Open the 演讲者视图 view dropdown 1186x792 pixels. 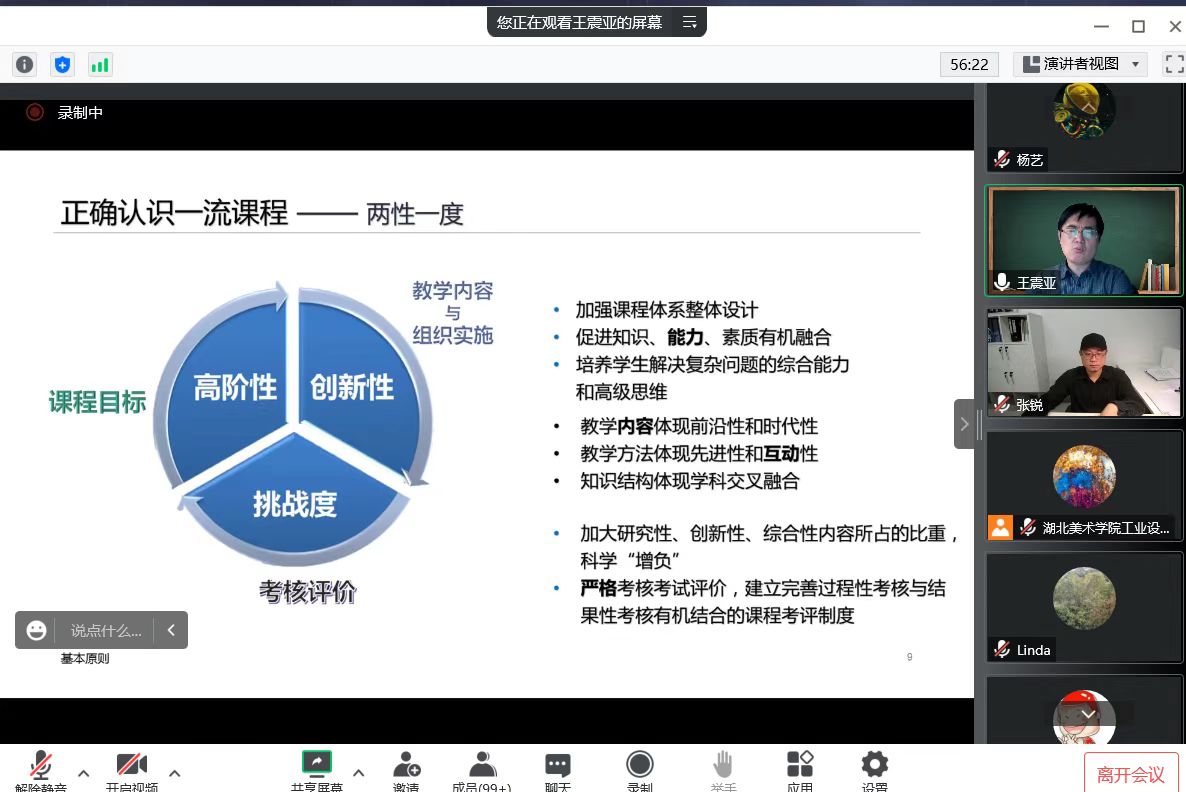[x=1080, y=64]
